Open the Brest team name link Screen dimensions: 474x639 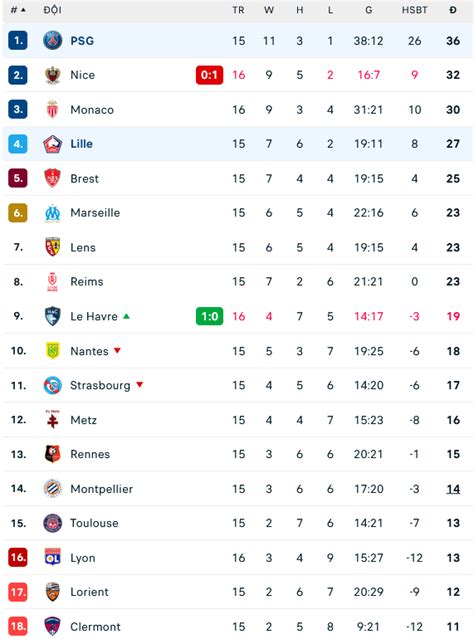(84, 178)
